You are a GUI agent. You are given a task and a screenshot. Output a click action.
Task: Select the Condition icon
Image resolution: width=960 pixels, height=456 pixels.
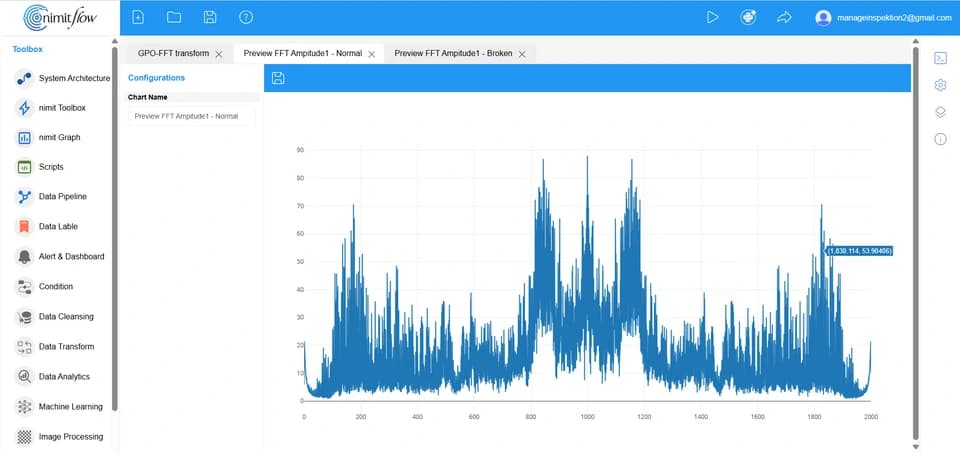pos(24,286)
